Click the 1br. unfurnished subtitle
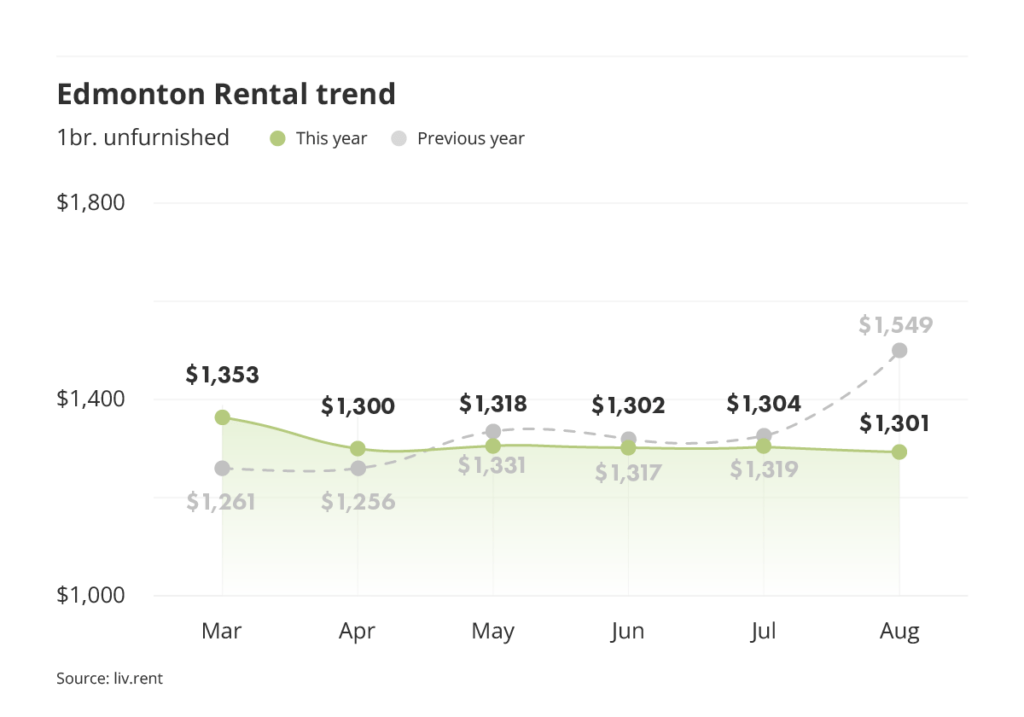 (143, 138)
